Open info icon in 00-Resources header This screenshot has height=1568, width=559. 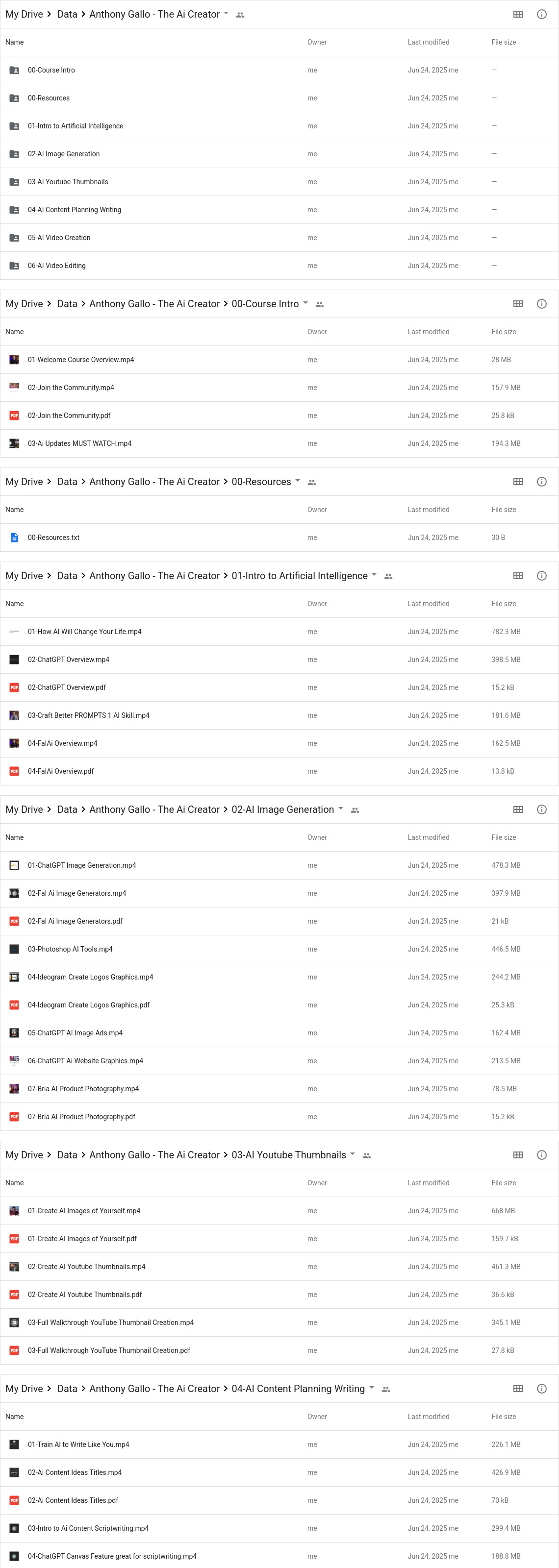pyautogui.click(x=541, y=482)
